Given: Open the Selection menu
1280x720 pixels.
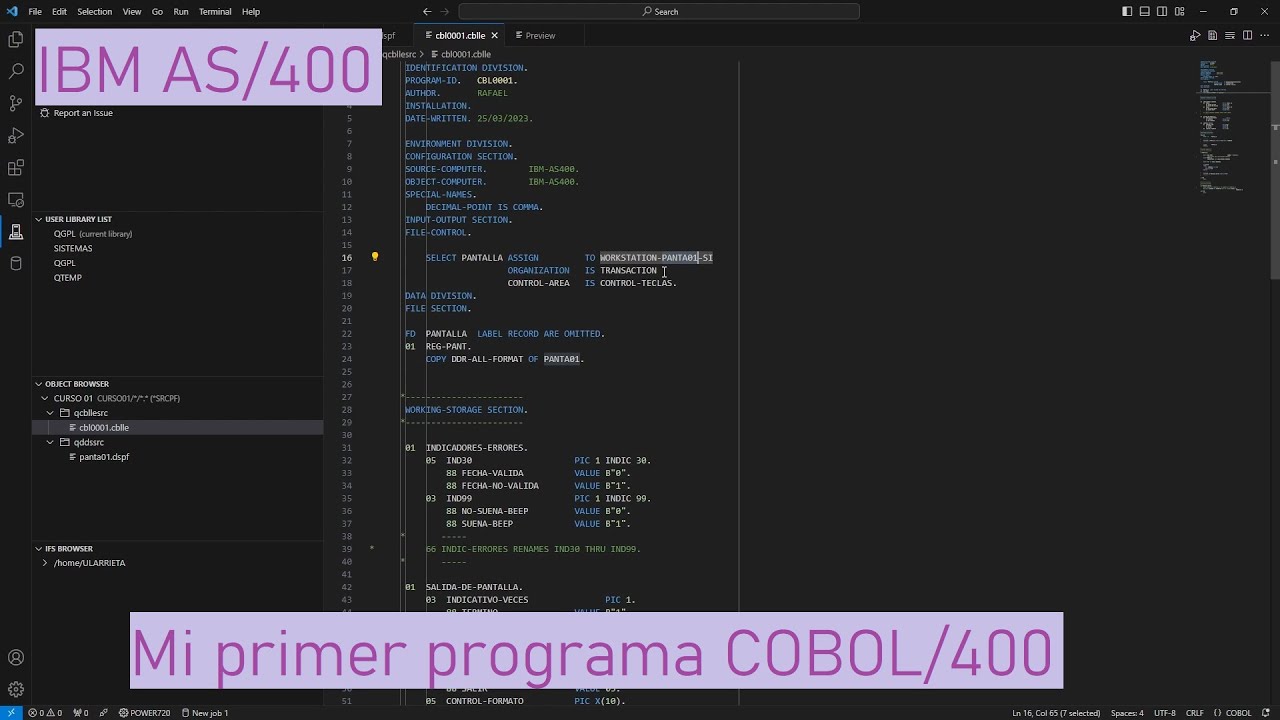Looking at the screenshot, I should (x=95, y=12).
